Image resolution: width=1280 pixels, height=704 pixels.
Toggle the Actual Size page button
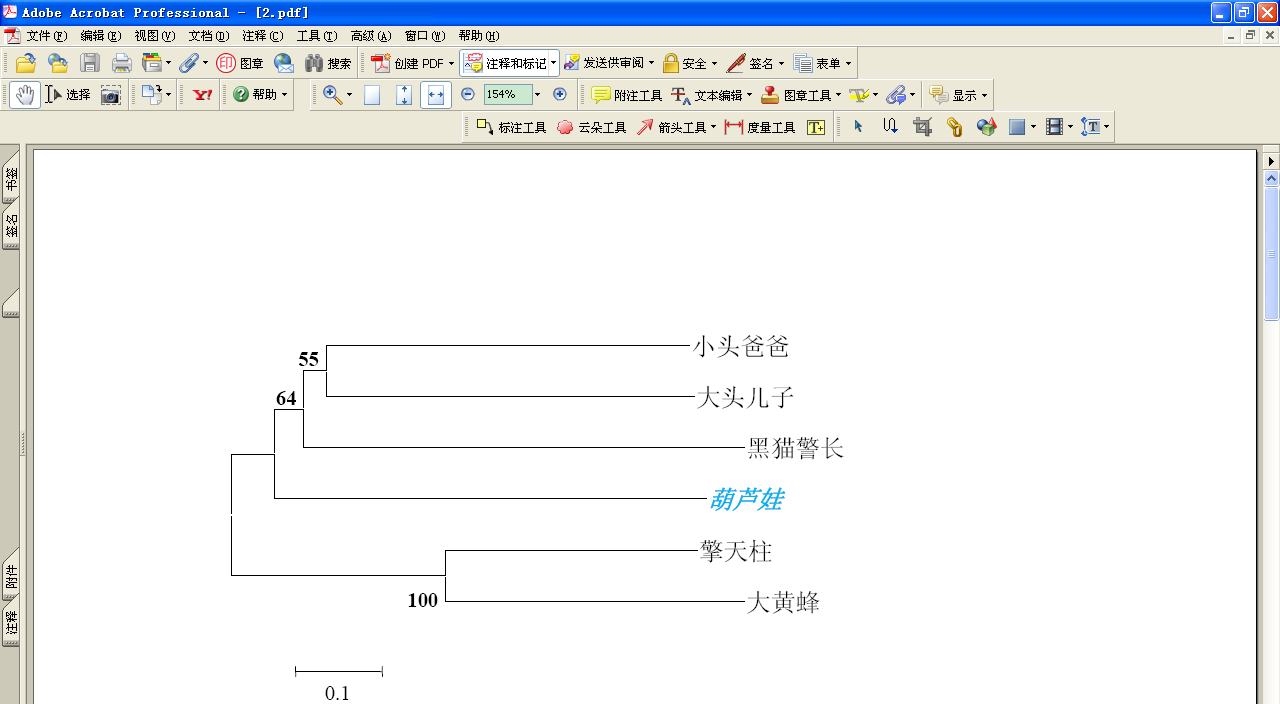[372, 95]
